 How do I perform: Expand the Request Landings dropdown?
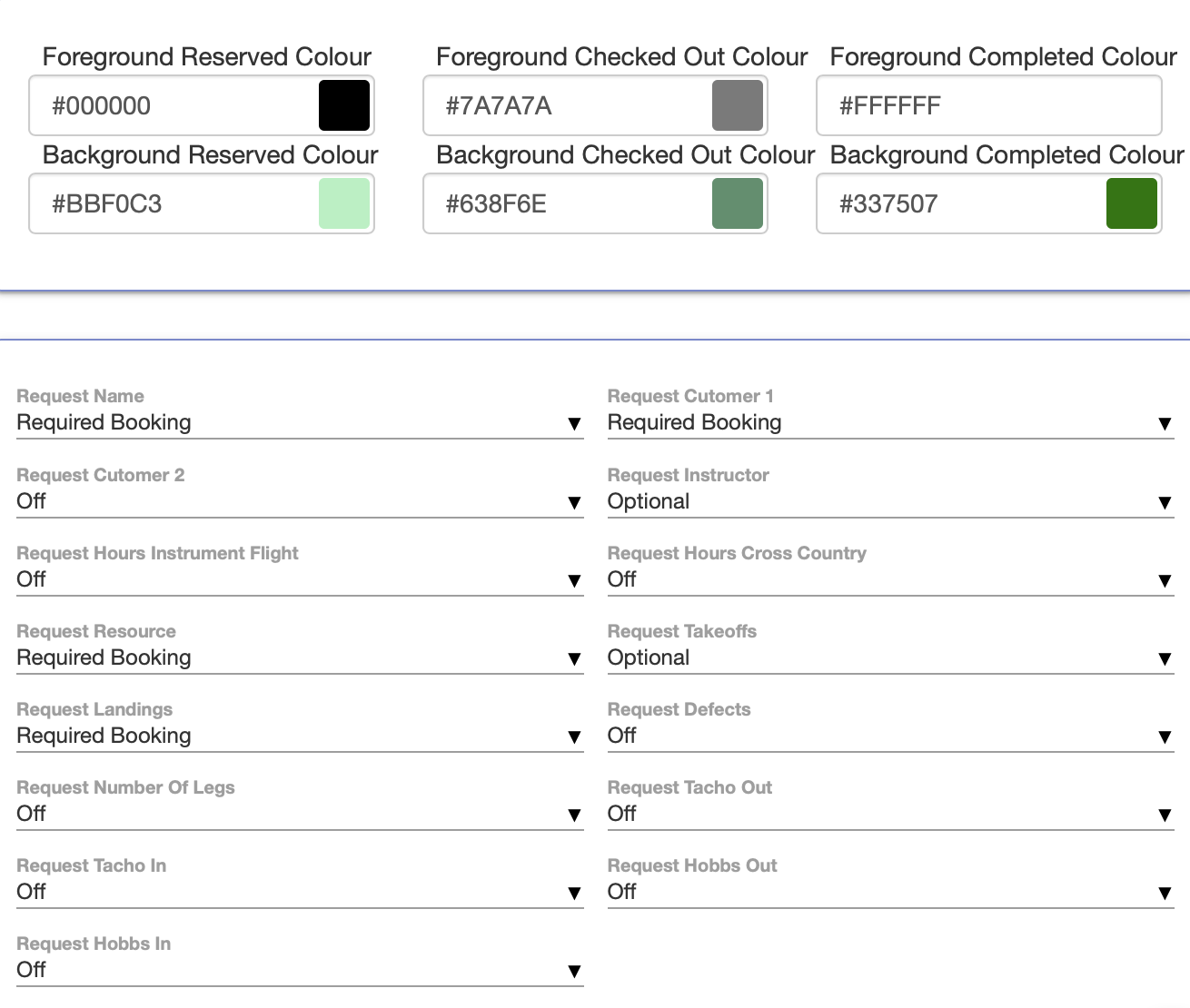pyautogui.click(x=300, y=736)
